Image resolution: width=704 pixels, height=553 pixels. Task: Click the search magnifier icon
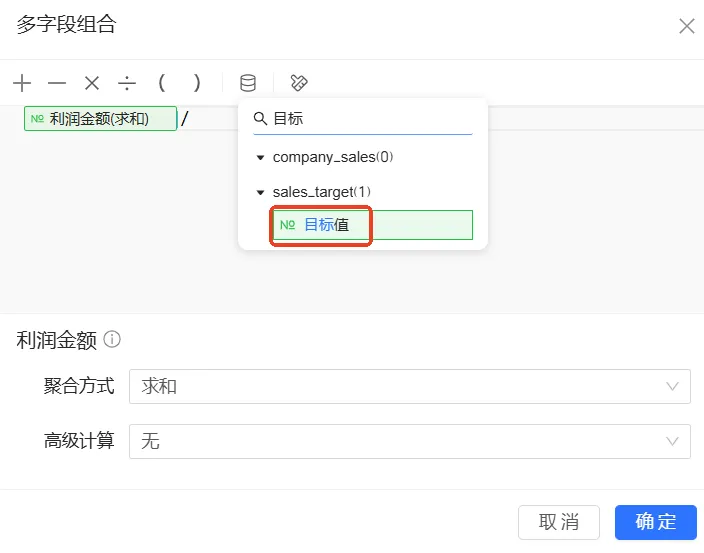click(x=261, y=118)
